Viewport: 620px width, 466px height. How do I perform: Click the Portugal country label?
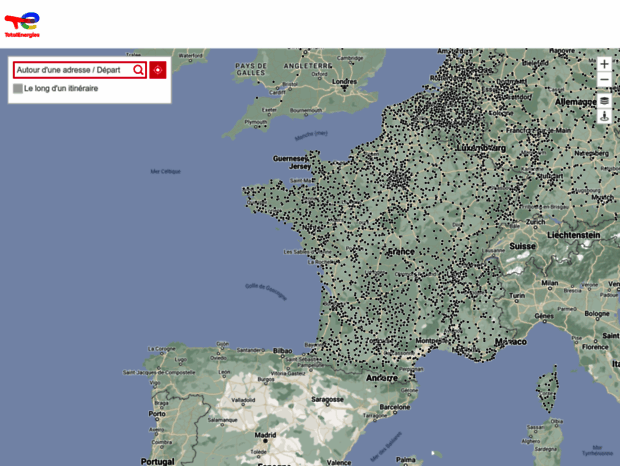pos(157,460)
